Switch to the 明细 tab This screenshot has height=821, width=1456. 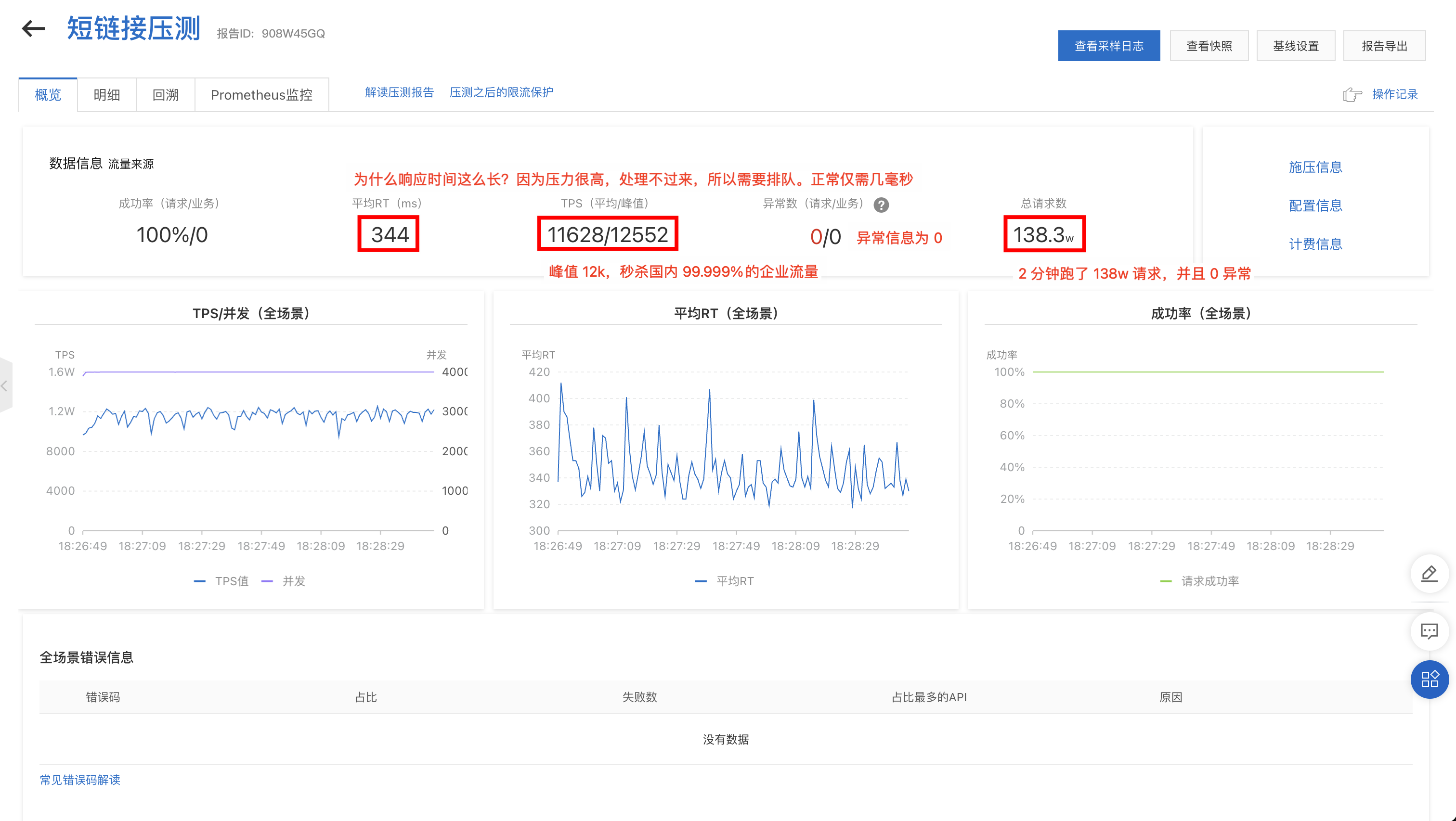[x=107, y=94]
